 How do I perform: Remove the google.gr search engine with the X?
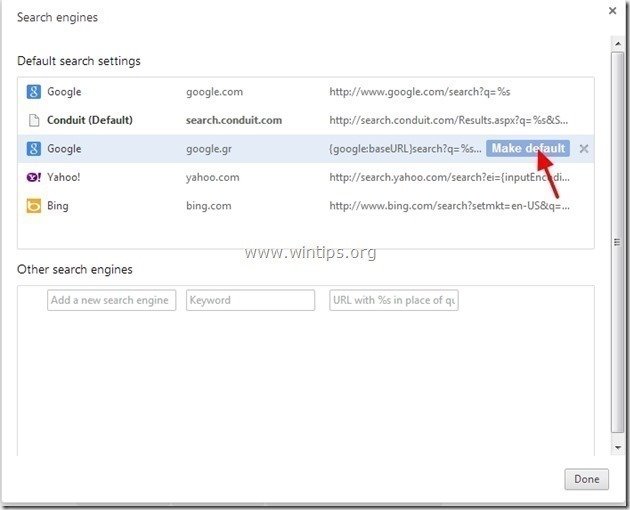click(x=584, y=149)
